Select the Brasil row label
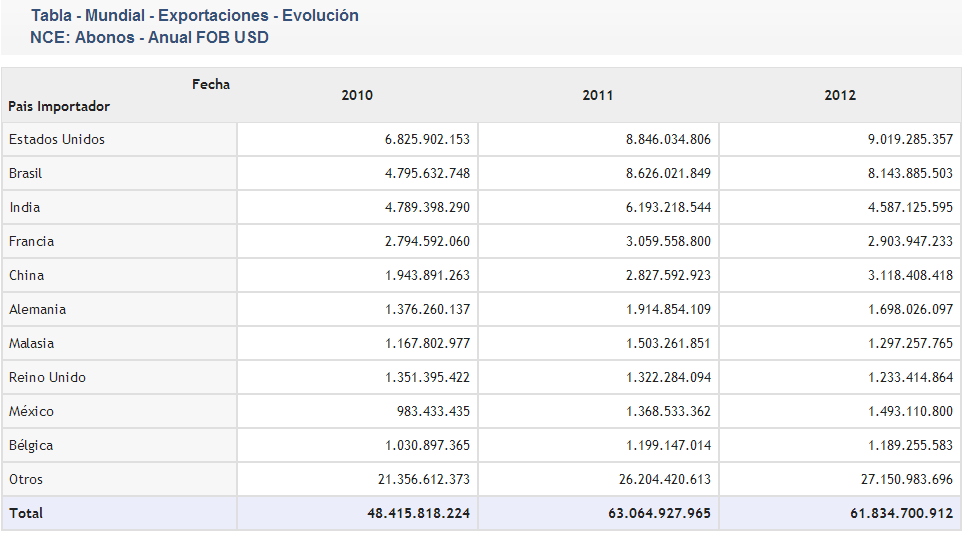The width and height of the screenshot is (971, 539). tap(26, 173)
